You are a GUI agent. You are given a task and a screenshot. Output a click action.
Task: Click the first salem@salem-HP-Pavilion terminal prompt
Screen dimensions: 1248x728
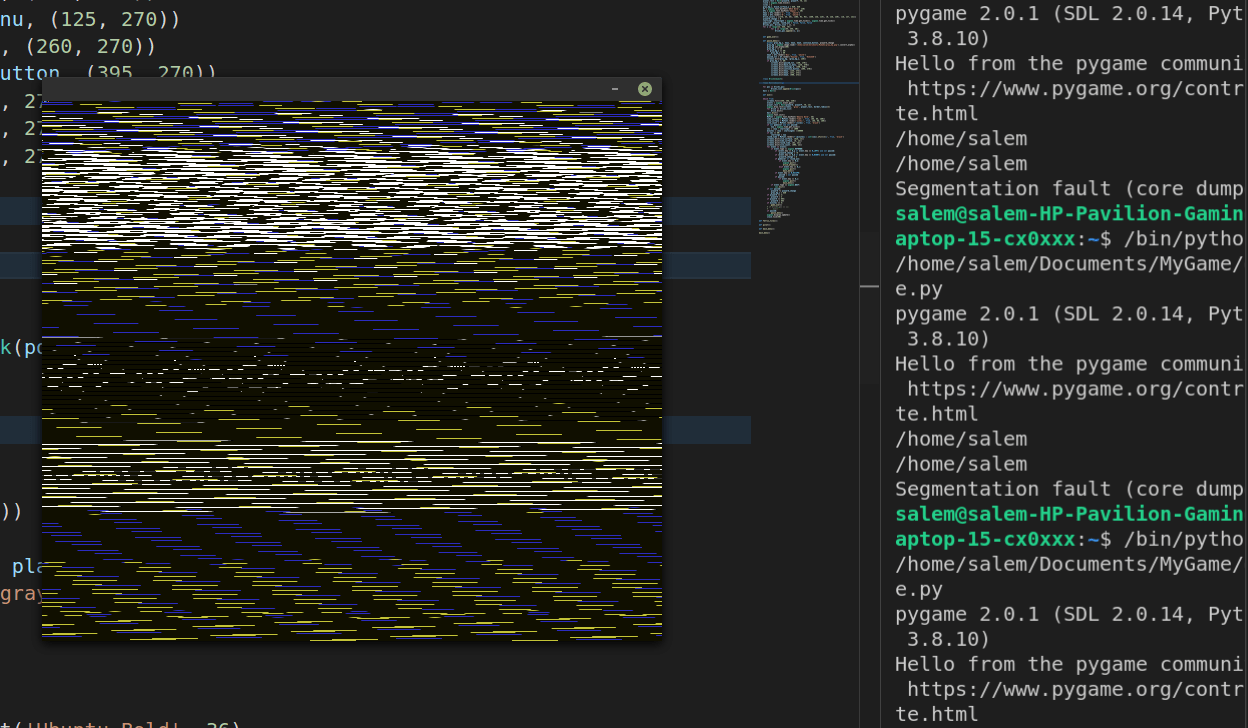tap(1068, 213)
